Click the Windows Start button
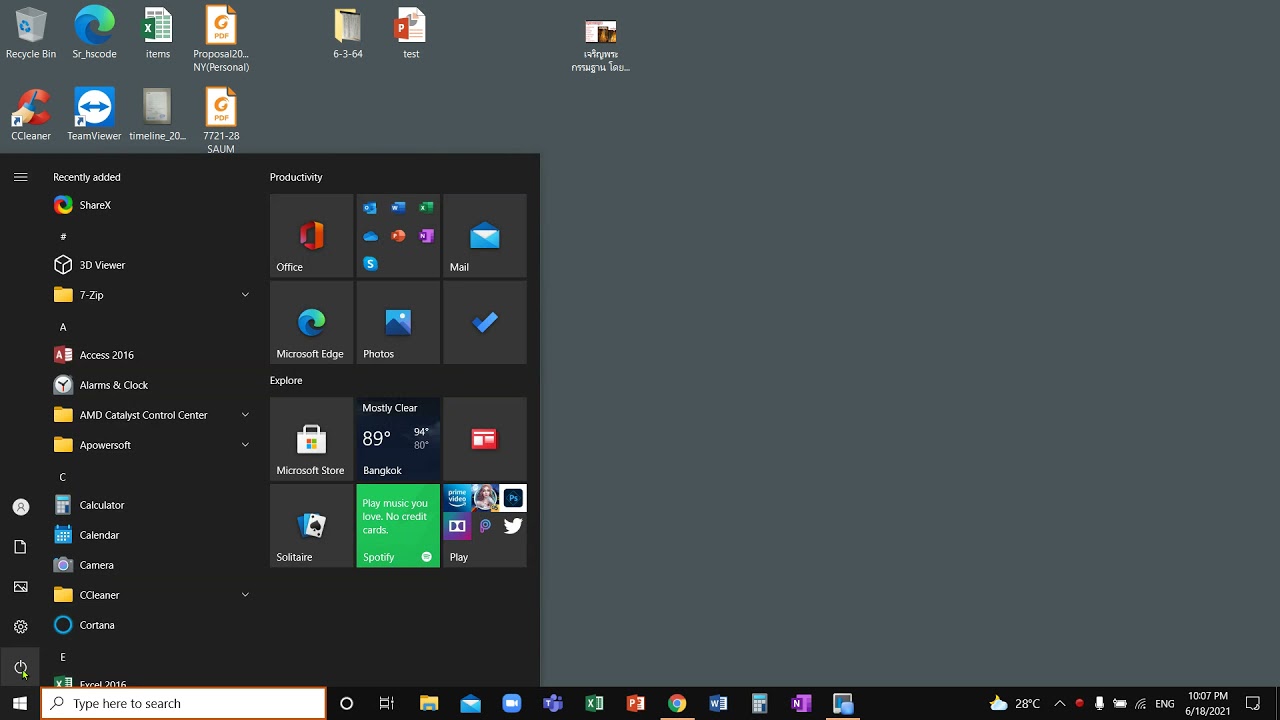Image resolution: width=1280 pixels, height=720 pixels. tap(20, 704)
